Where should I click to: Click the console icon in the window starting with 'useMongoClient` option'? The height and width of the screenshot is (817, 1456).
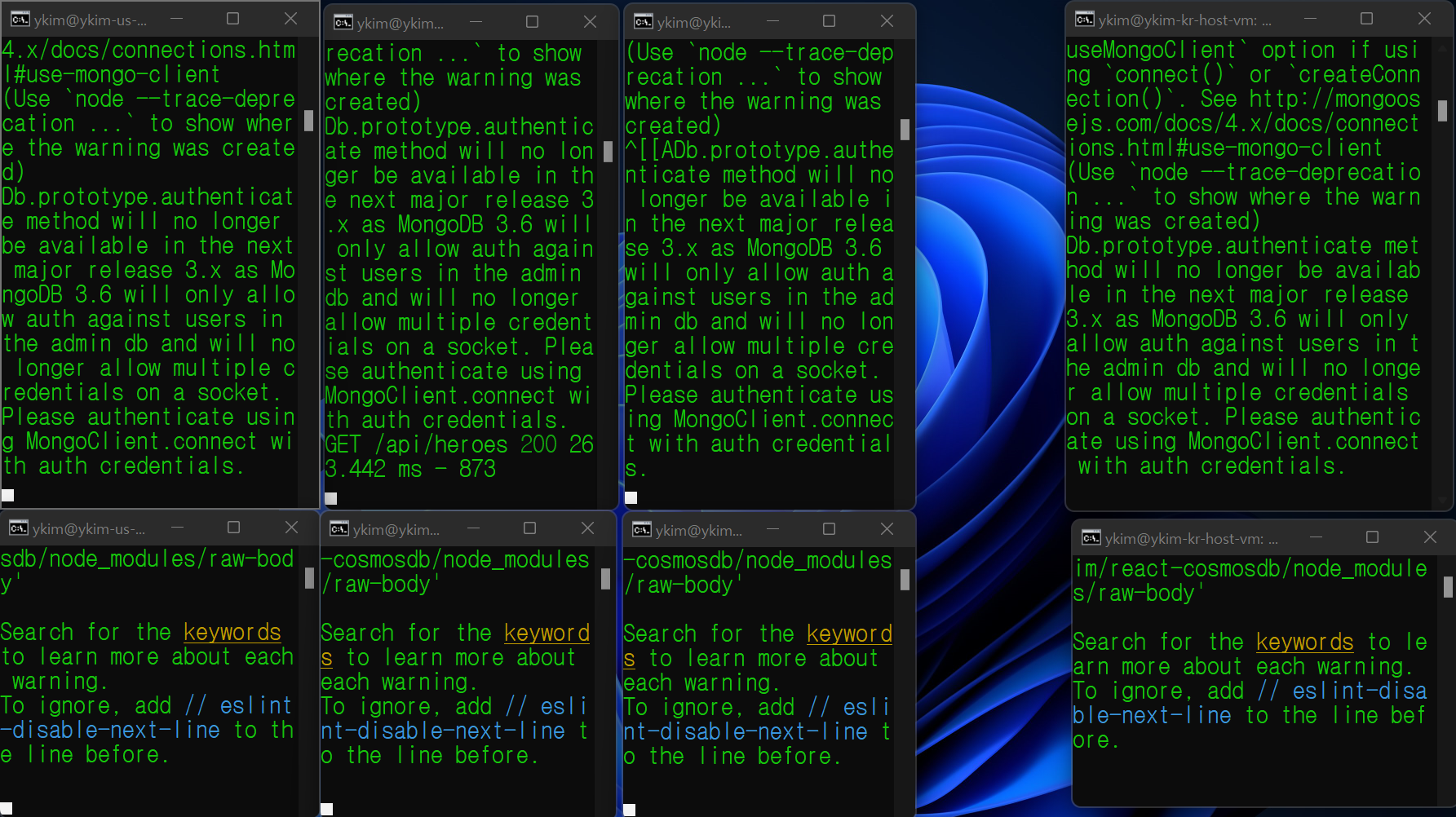point(1085,20)
